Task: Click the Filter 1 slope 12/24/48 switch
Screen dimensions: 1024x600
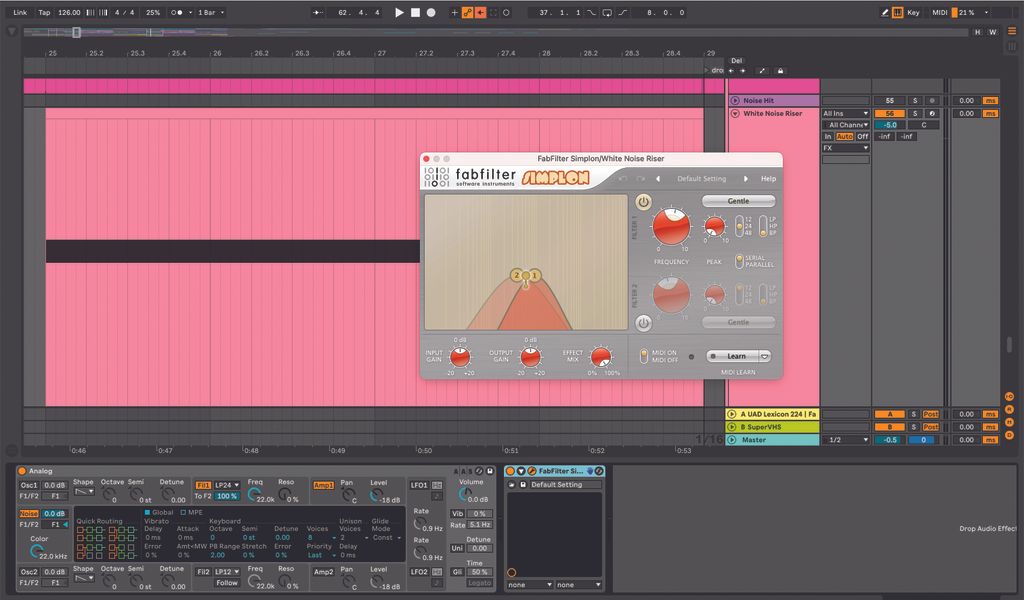Action: coord(739,226)
